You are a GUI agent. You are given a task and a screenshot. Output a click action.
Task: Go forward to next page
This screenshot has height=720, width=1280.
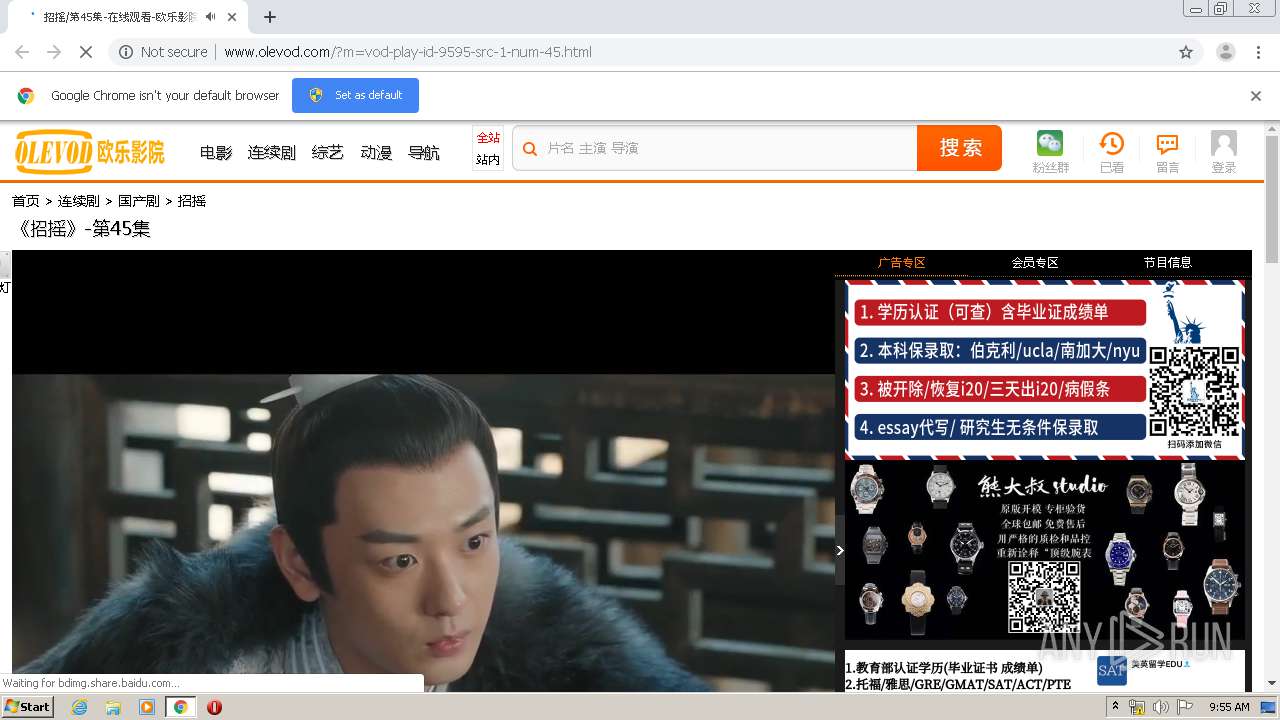pos(54,52)
